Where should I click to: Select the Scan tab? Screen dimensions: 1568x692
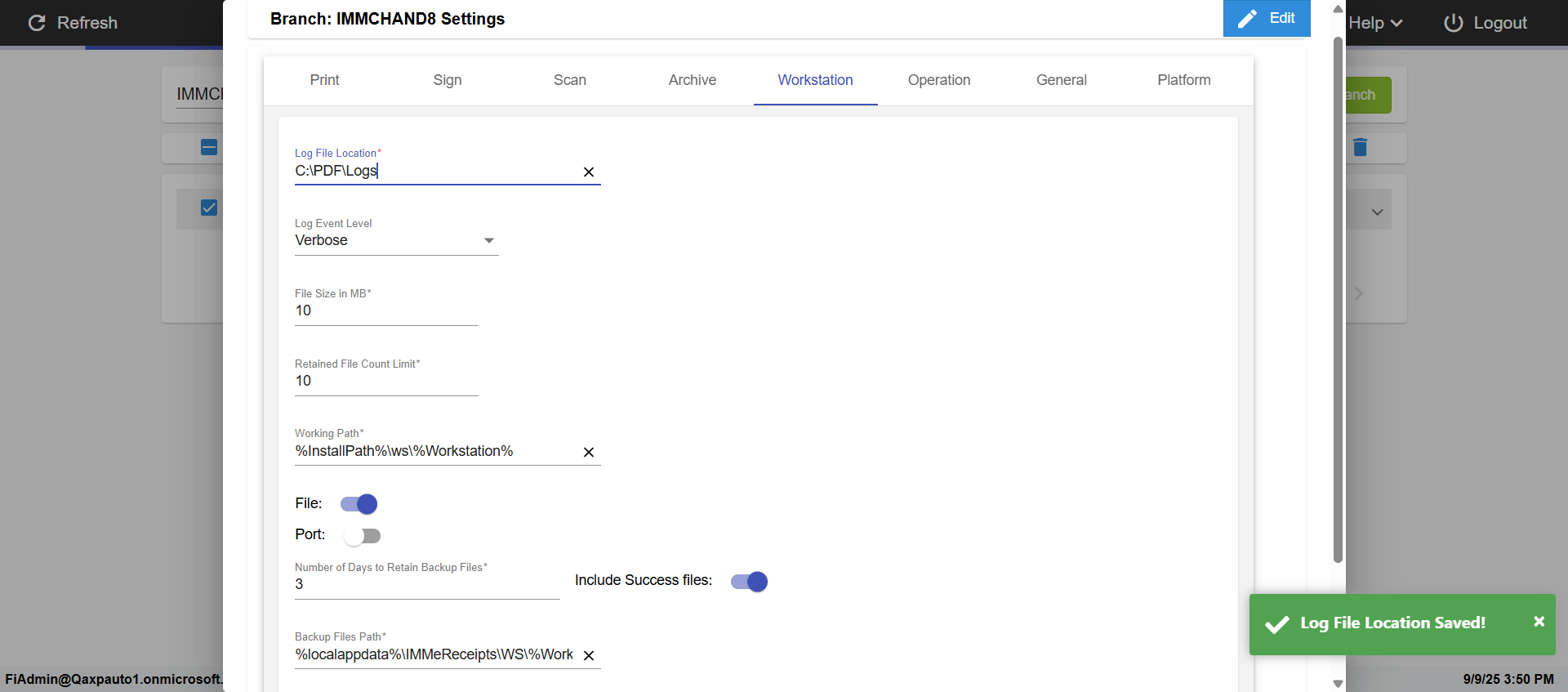coord(569,80)
